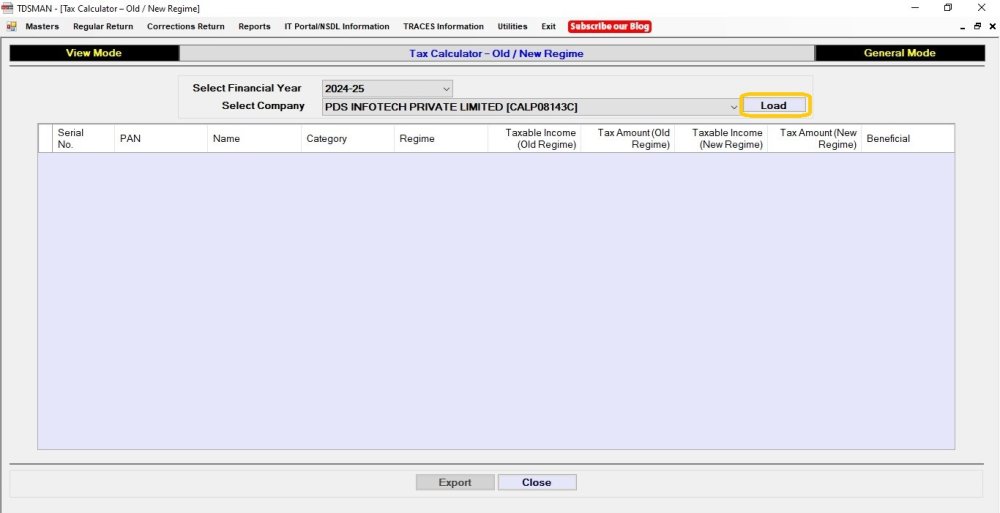
Task: Open the Masters menu
Action: pyautogui.click(x=42, y=27)
